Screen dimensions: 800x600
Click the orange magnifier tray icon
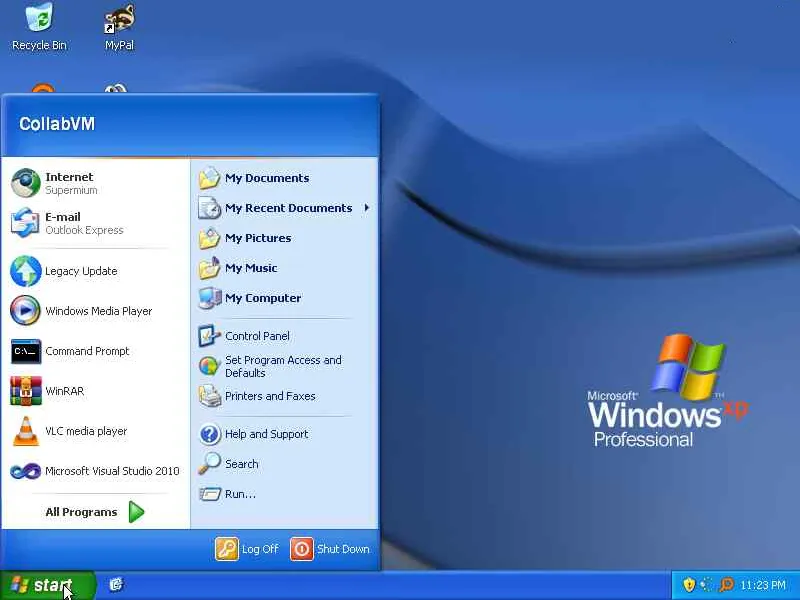[x=726, y=585]
